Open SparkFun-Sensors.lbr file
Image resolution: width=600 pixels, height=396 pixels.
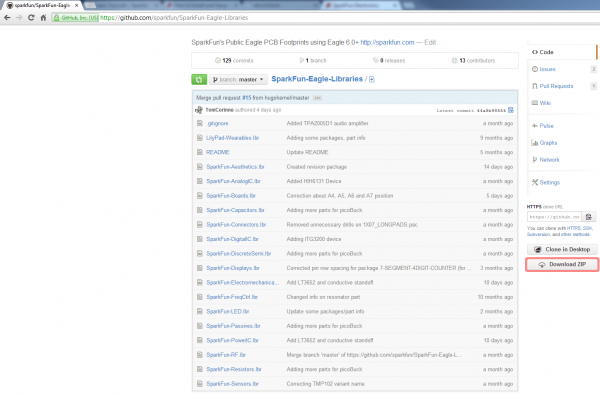click(232, 384)
